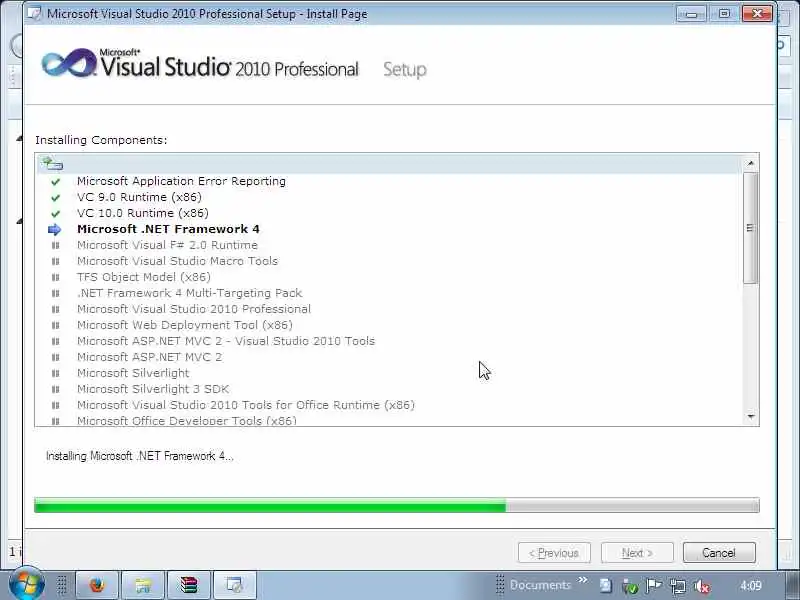Open the Action Center flag tray icon
This screenshot has width=800, height=600.
654,586
